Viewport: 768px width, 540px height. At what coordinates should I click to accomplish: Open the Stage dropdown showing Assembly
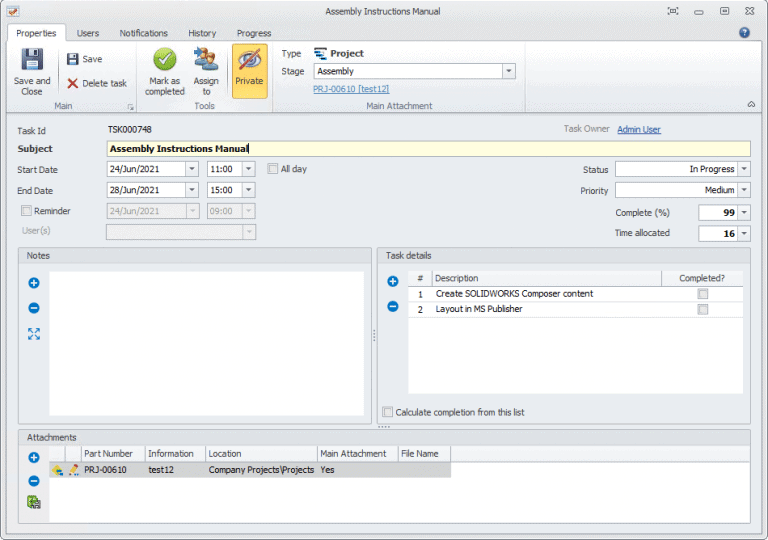pyautogui.click(x=508, y=72)
